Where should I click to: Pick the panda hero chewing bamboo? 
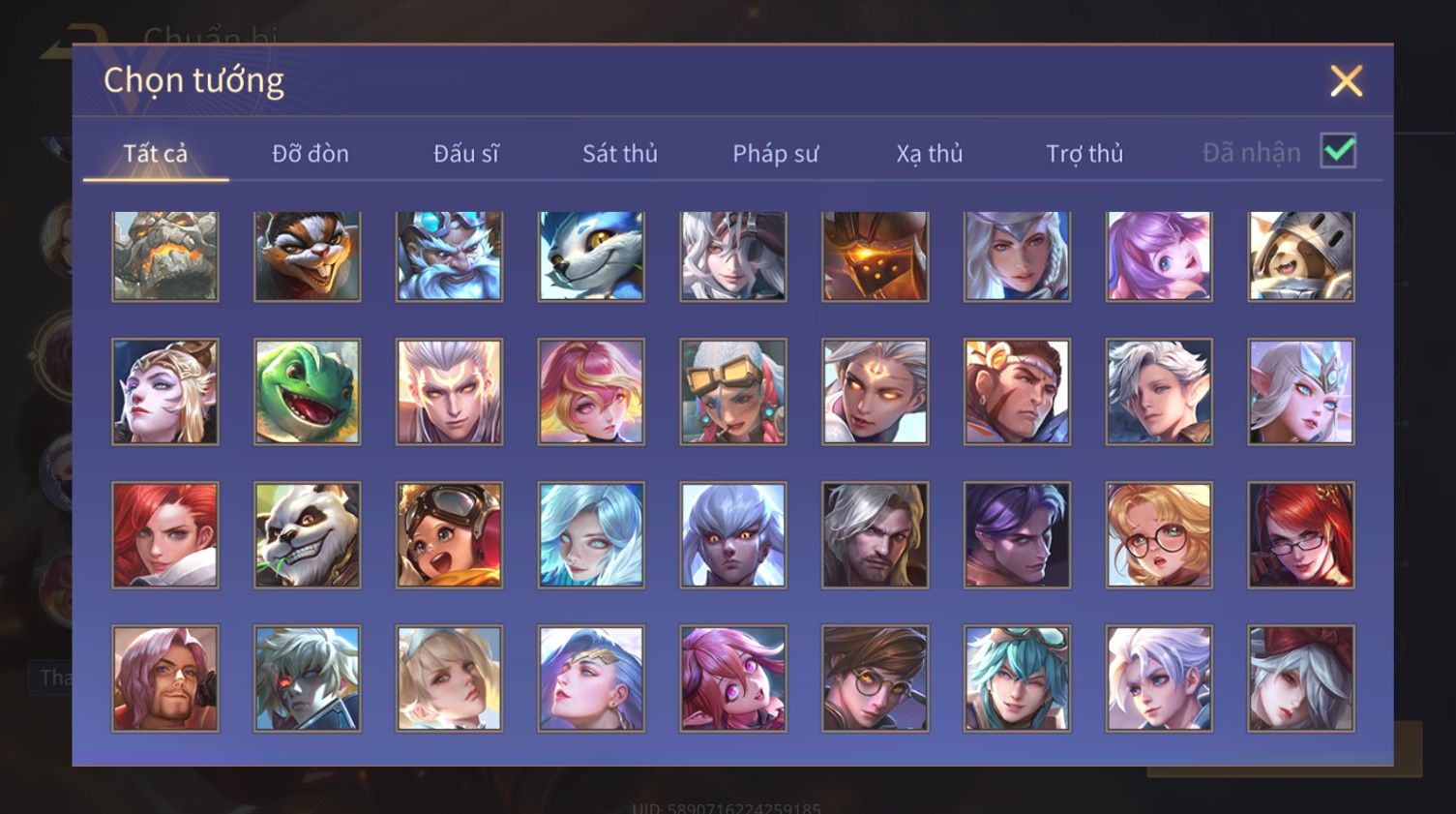coord(308,535)
